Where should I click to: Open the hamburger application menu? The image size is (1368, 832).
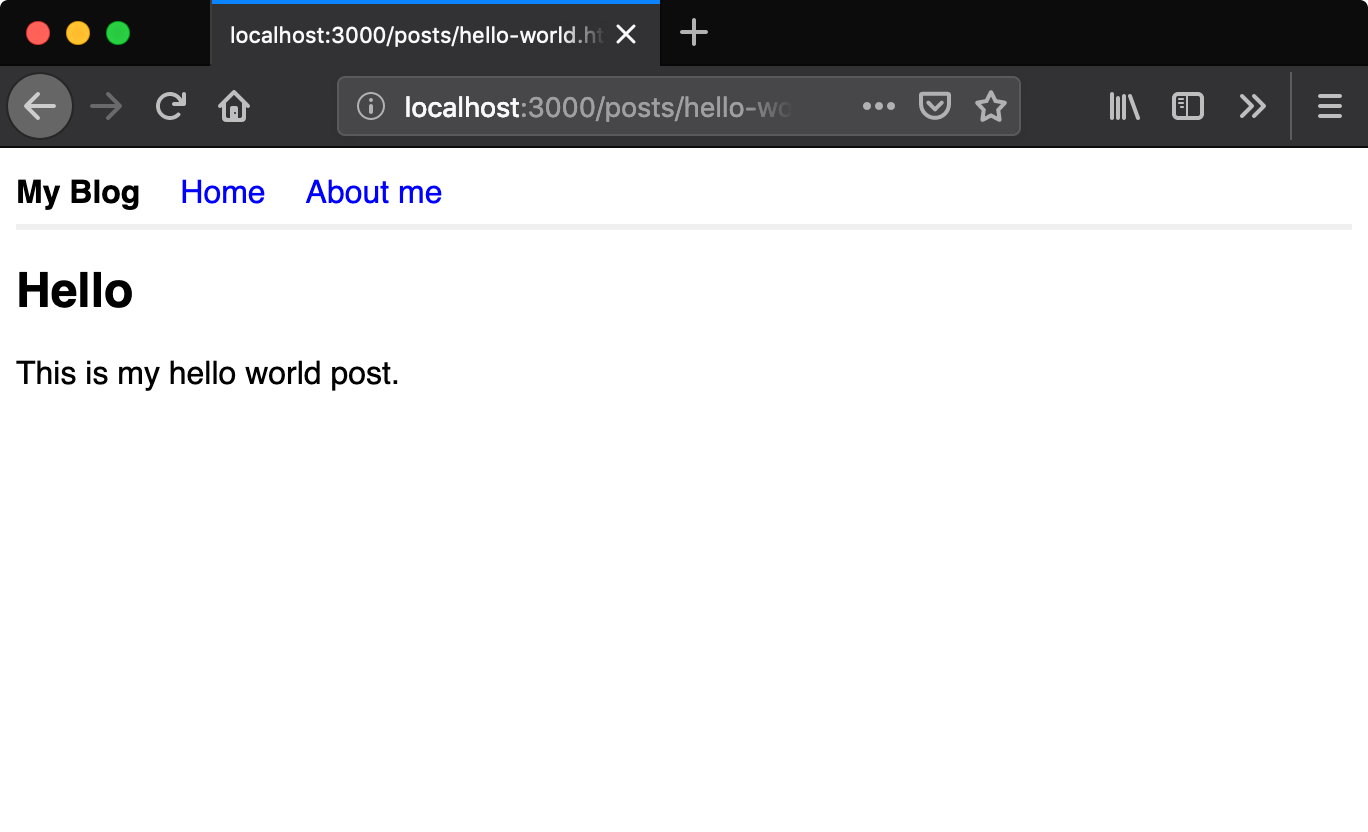point(1329,106)
